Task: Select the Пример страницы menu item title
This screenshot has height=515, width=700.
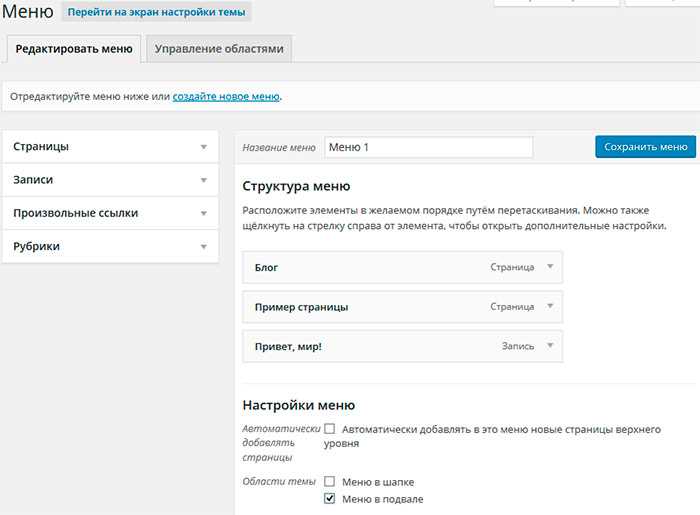Action: [x=301, y=307]
